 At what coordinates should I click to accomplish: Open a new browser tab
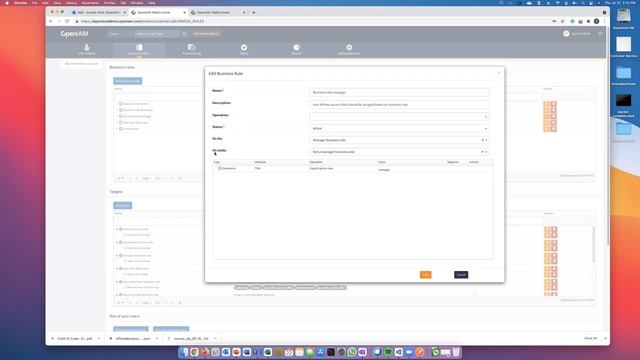click(x=253, y=13)
